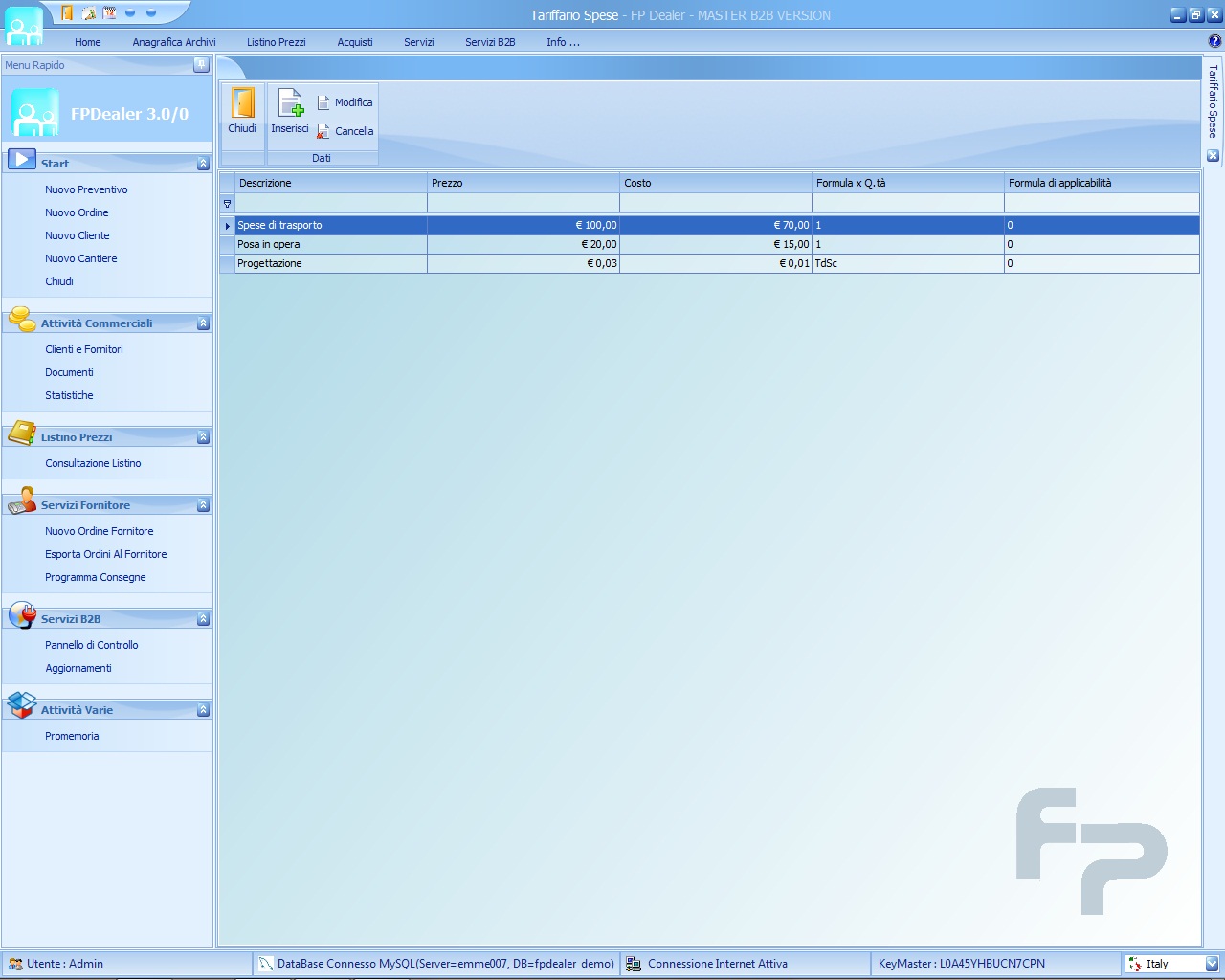Screen dimensions: 1225x980
Task: Open the Home menu
Action: click(88, 42)
